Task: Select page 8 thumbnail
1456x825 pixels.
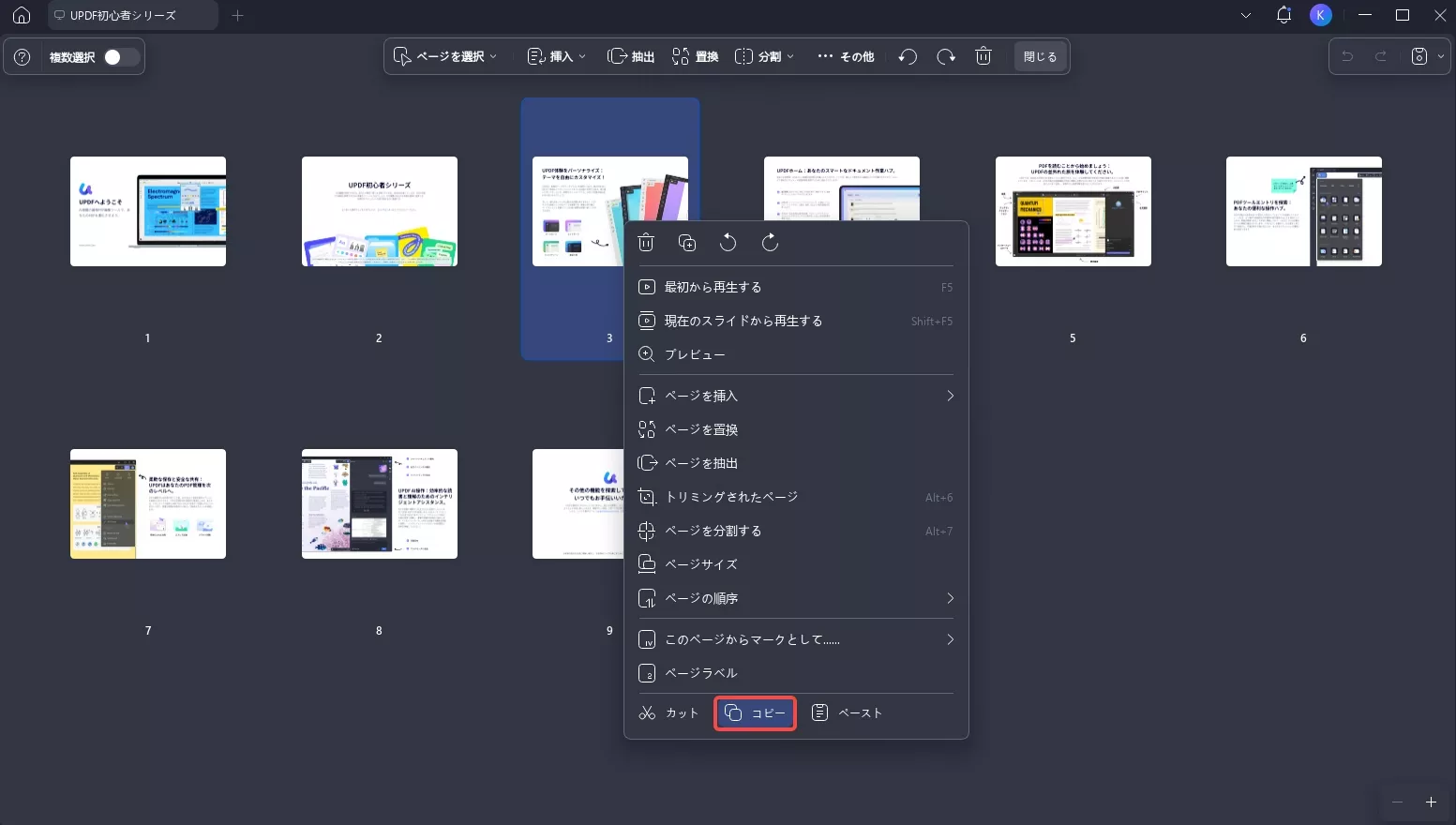Action: 380,503
